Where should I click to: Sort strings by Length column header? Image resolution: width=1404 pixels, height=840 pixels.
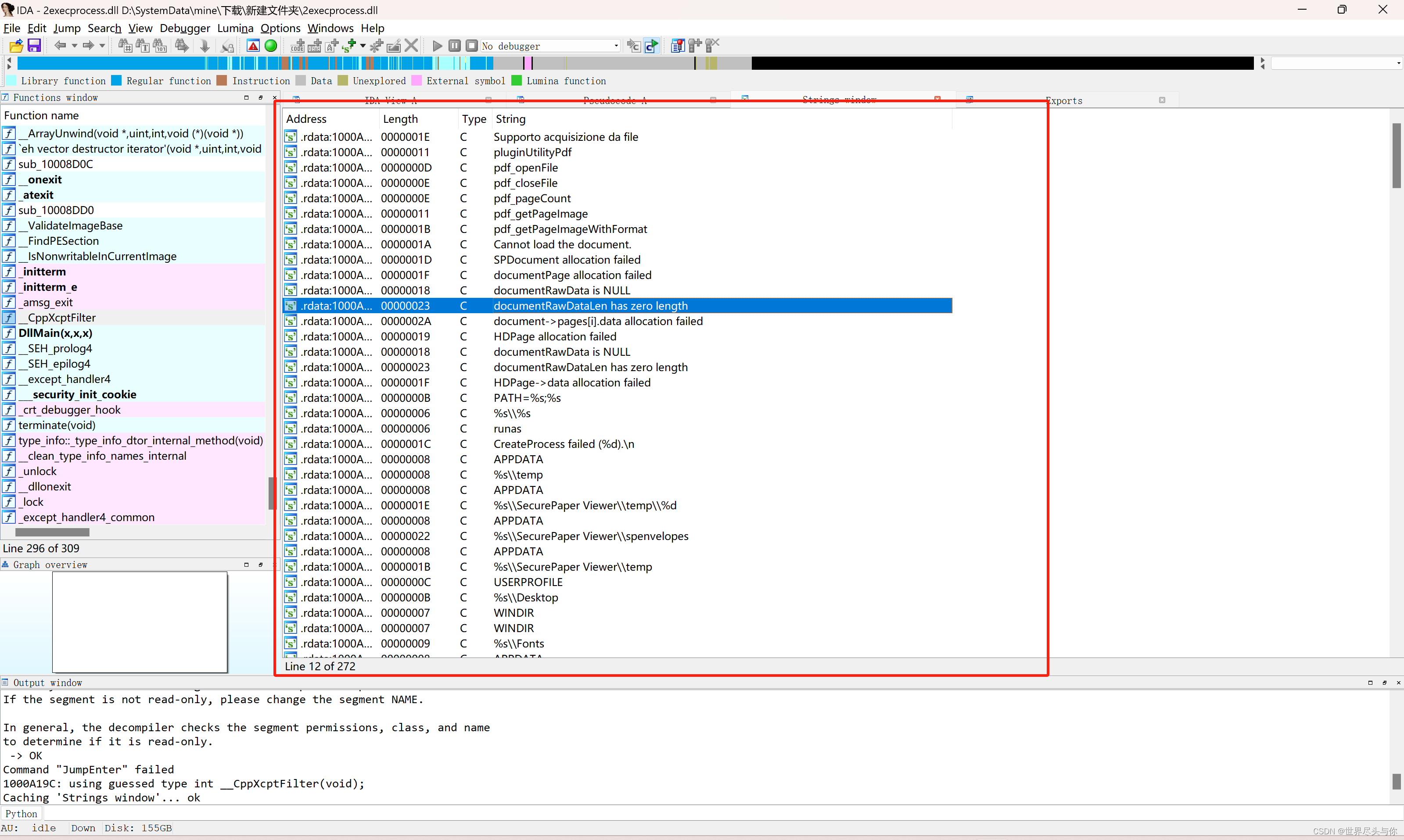[419, 119]
